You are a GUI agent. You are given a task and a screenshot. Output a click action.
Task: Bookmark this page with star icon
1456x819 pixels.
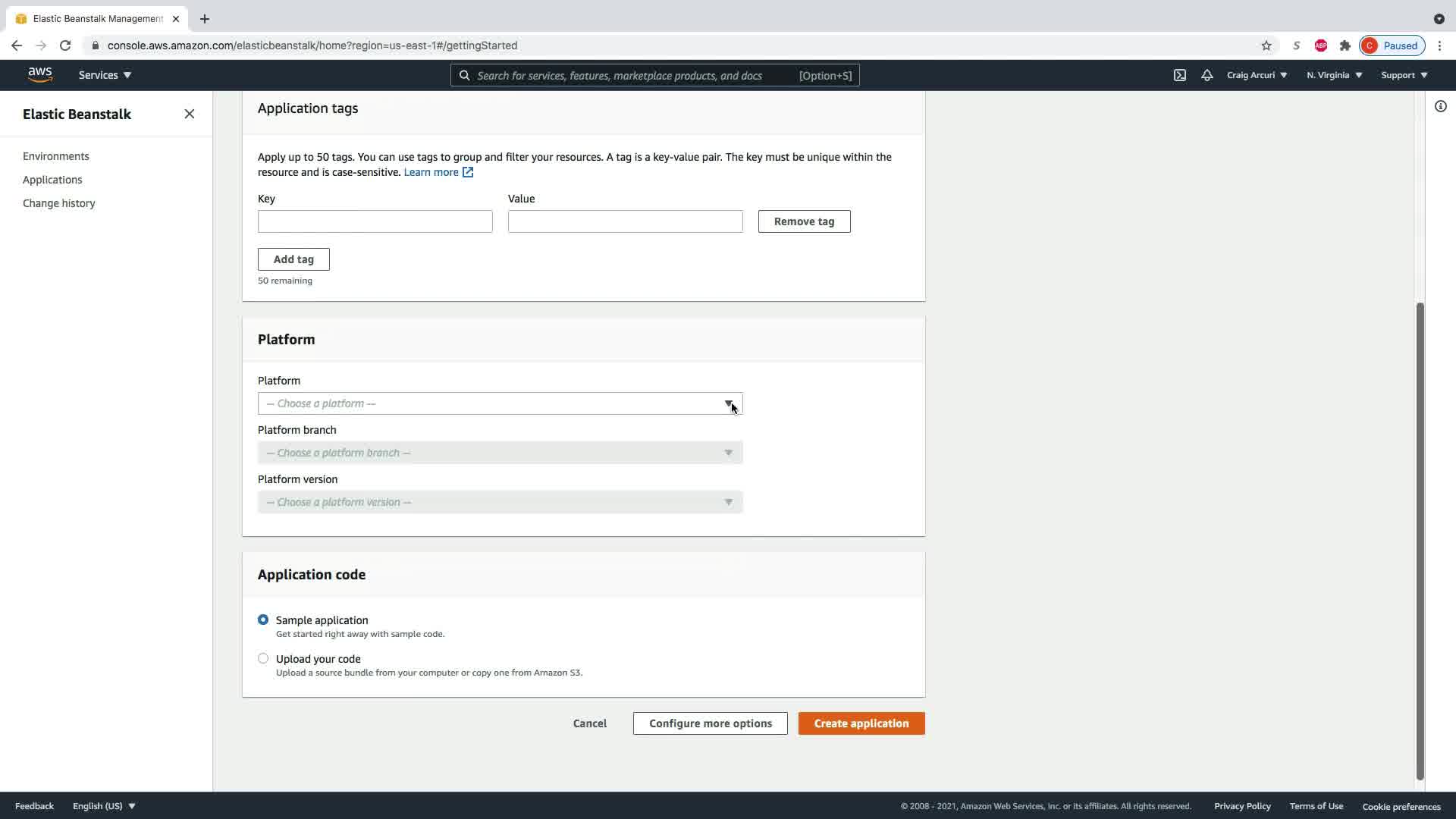(x=1266, y=45)
